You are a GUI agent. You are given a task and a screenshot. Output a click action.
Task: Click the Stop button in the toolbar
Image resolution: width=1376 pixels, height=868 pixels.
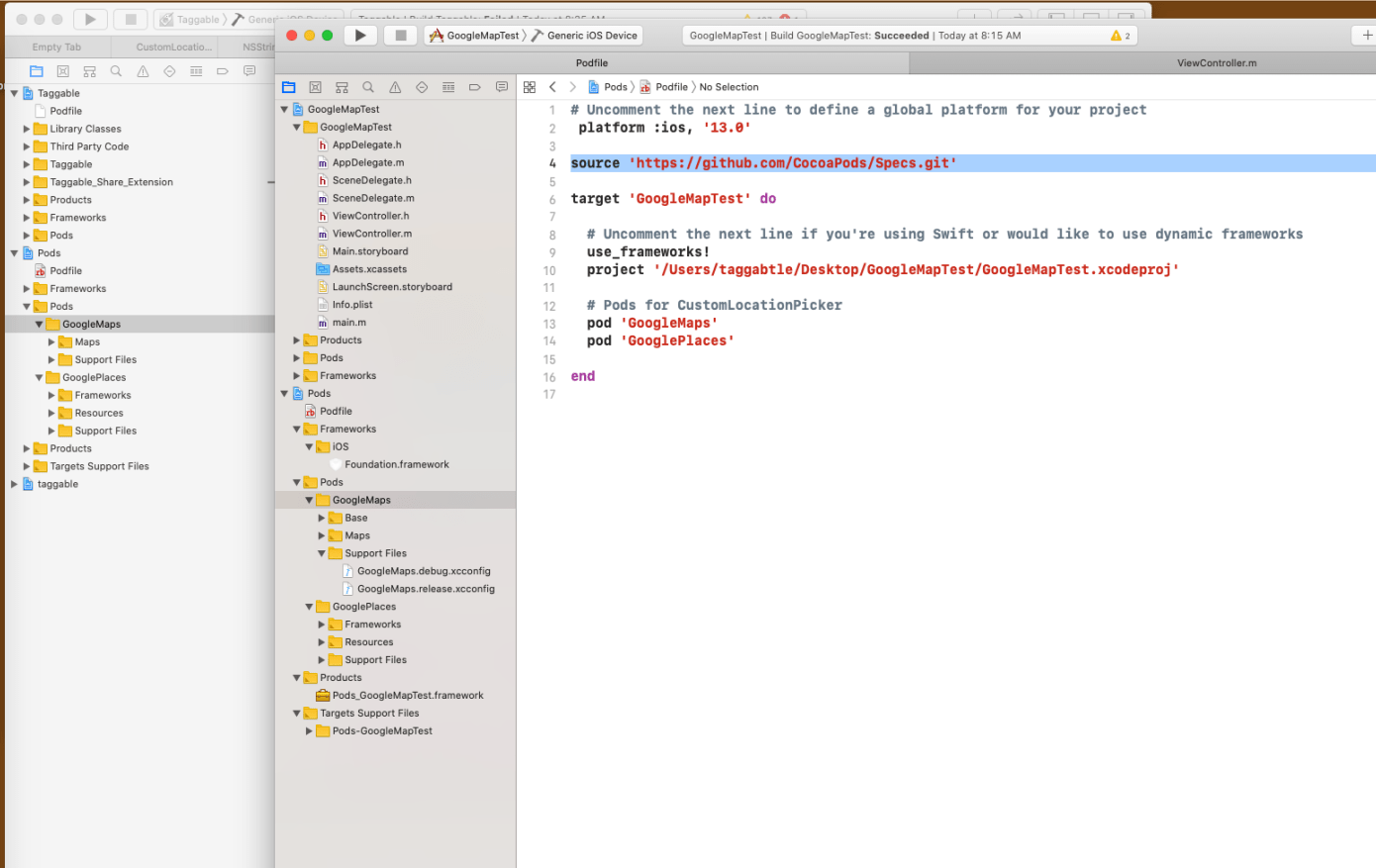click(x=400, y=36)
